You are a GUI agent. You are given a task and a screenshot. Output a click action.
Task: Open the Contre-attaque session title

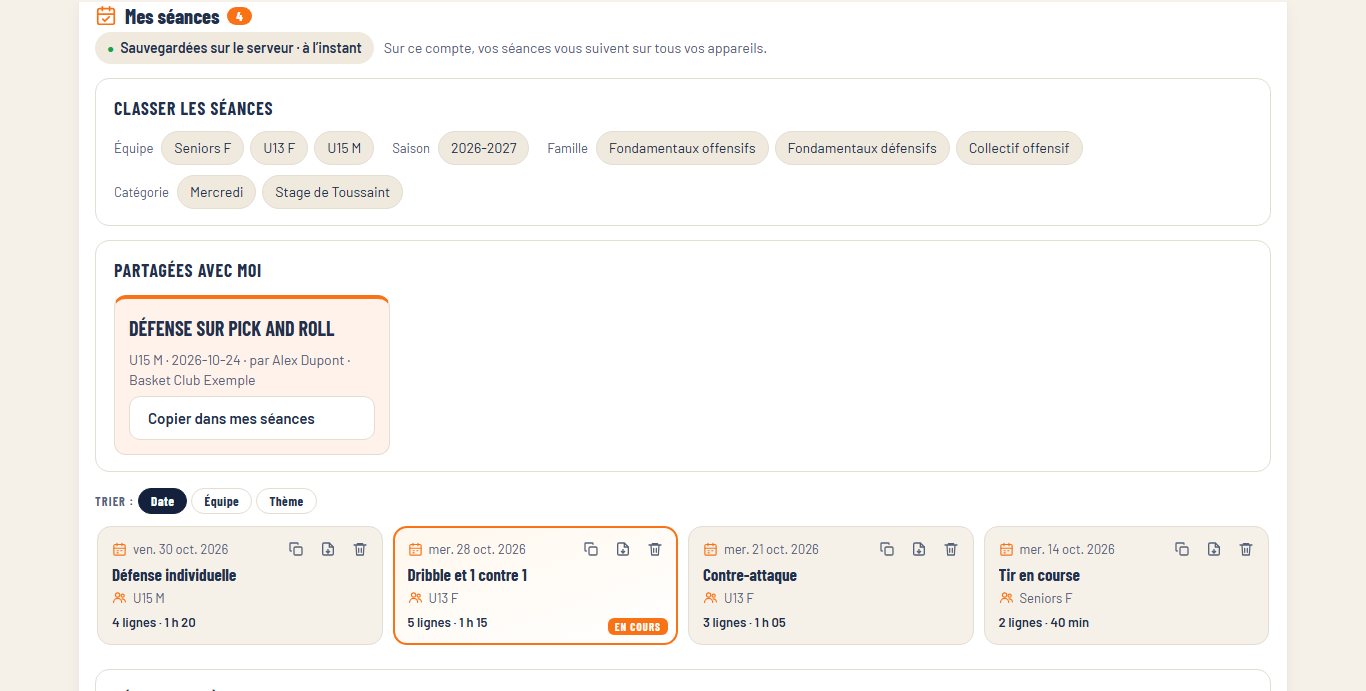[x=750, y=575]
